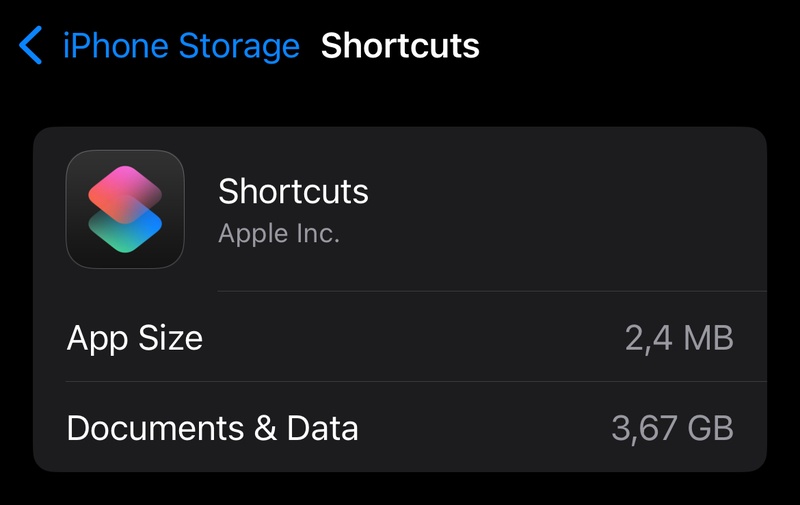
Task: Tap the ampersand in Documents & Data
Action: [265, 427]
